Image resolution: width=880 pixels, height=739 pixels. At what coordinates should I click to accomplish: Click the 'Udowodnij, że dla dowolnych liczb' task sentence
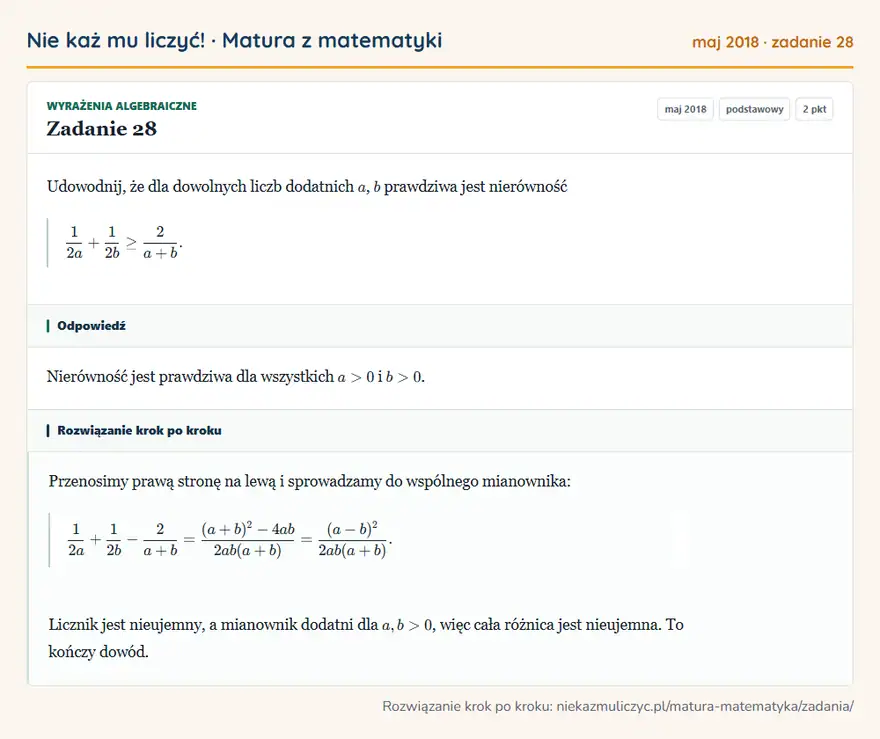[307, 186]
